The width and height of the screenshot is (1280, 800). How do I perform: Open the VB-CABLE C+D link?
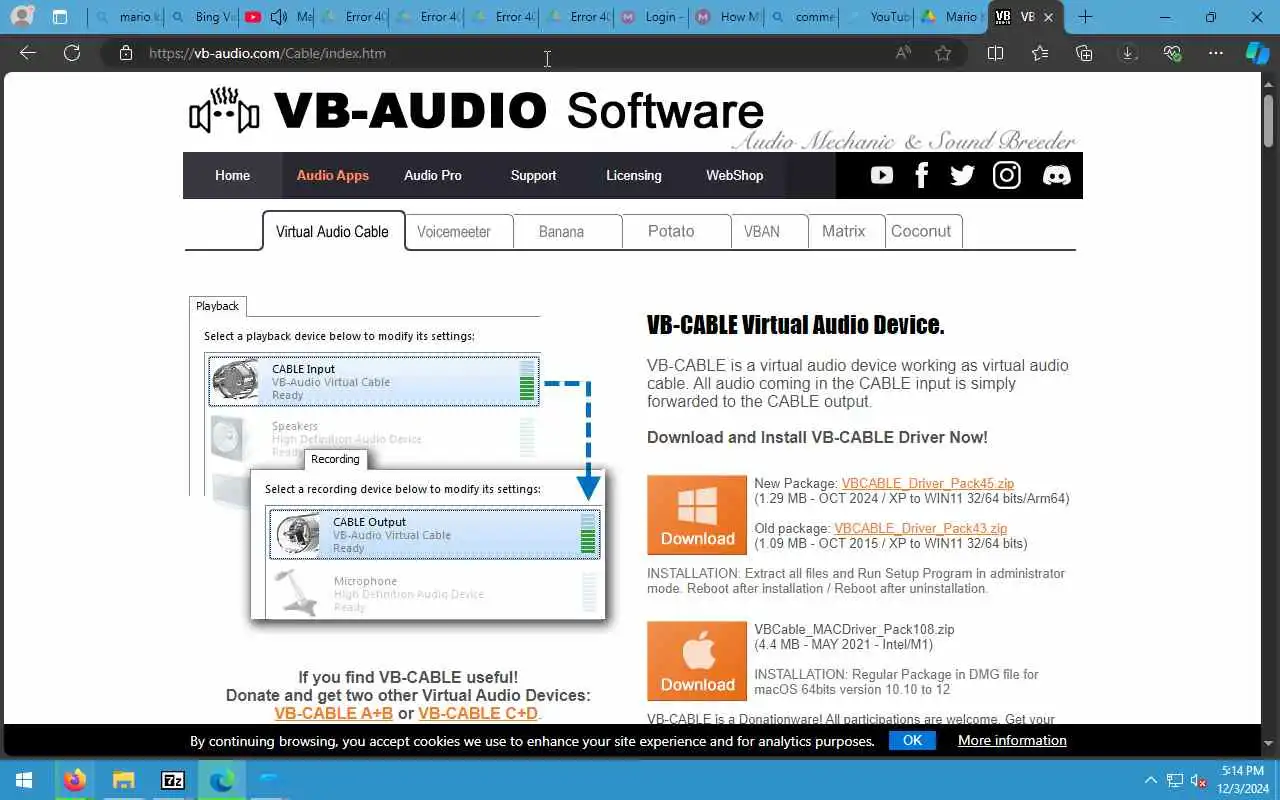tap(478, 713)
